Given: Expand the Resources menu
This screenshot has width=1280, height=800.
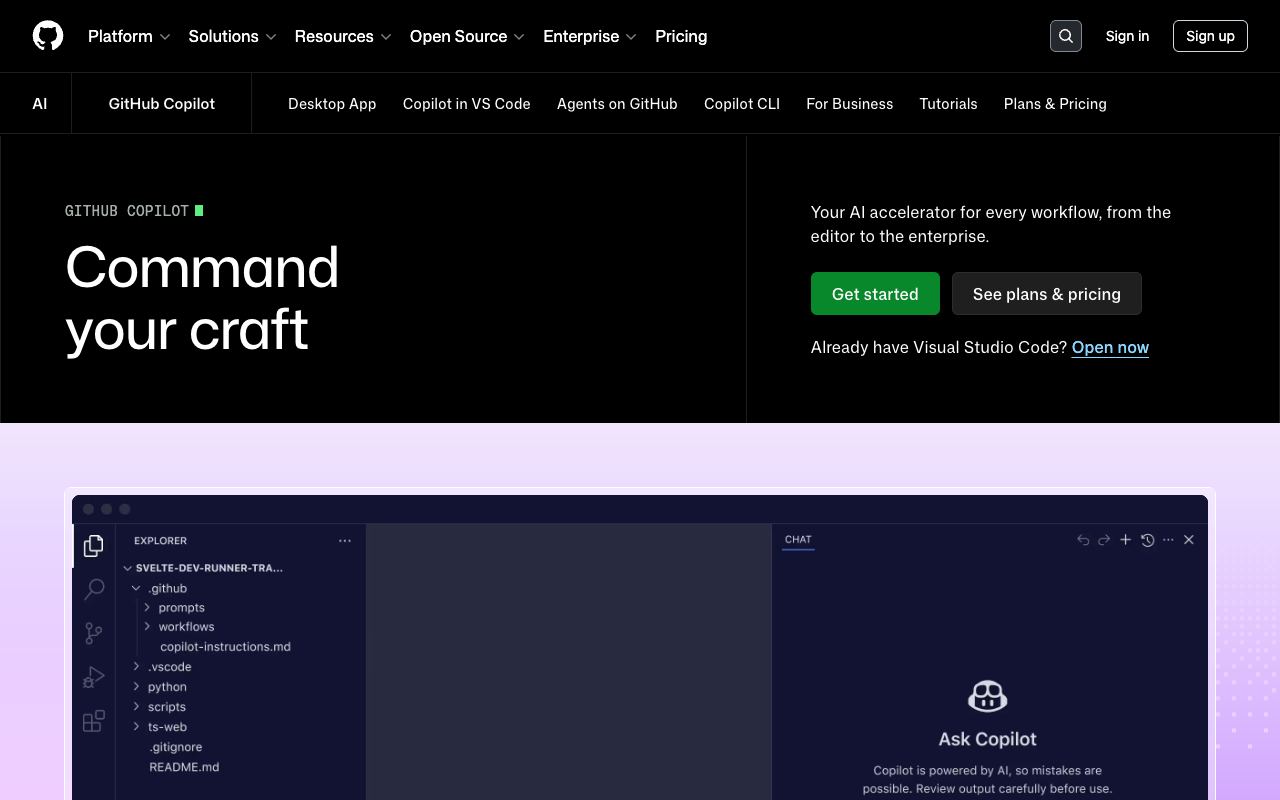Looking at the screenshot, I should coord(343,36).
